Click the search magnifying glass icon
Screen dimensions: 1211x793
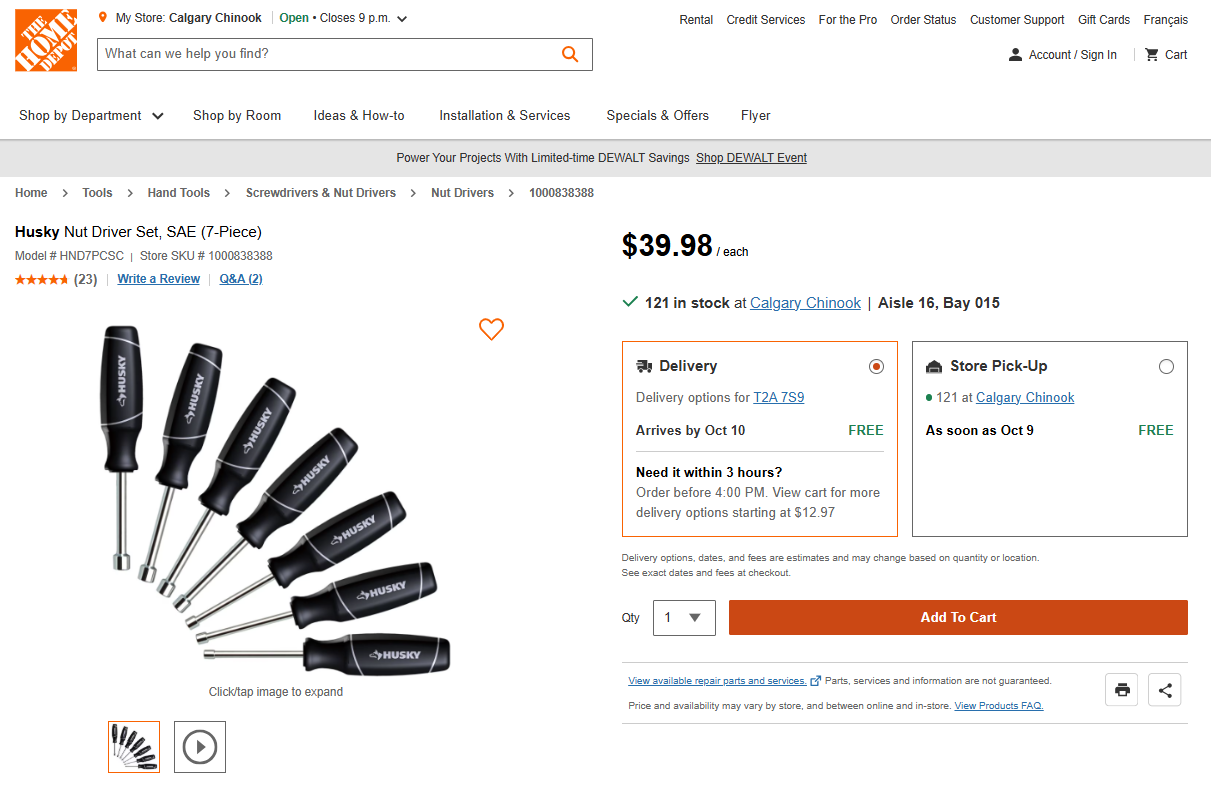(x=570, y=54)
